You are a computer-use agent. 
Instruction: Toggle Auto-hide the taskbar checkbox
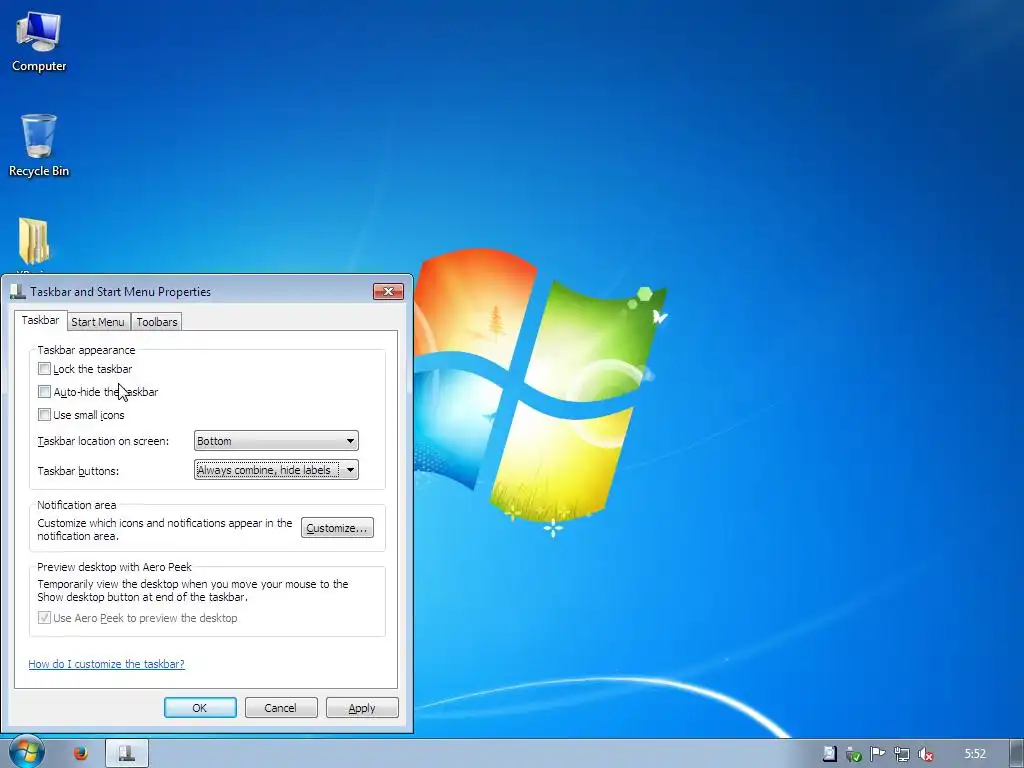(x=44, y=392)
